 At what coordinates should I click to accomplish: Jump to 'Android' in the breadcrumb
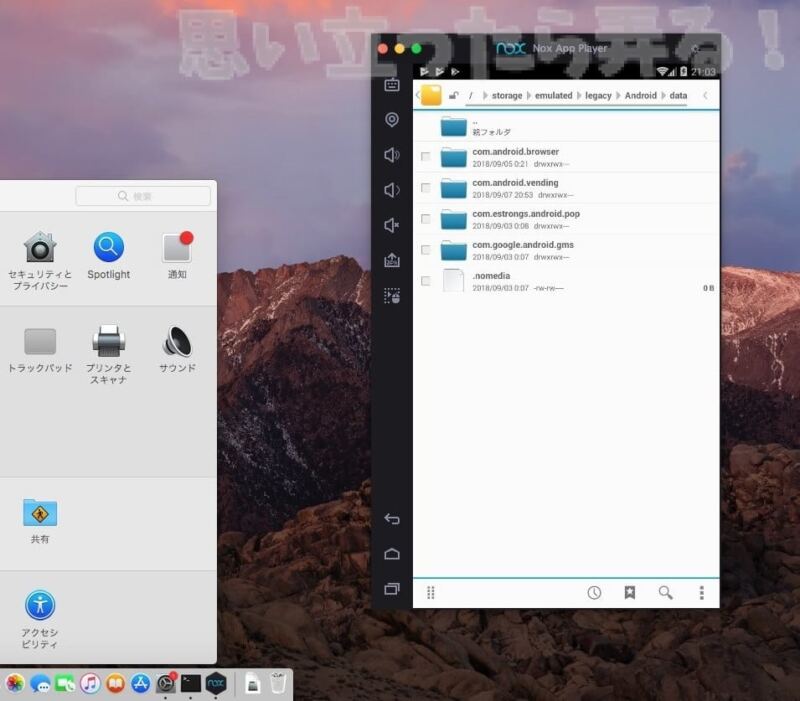coord(640,95)
